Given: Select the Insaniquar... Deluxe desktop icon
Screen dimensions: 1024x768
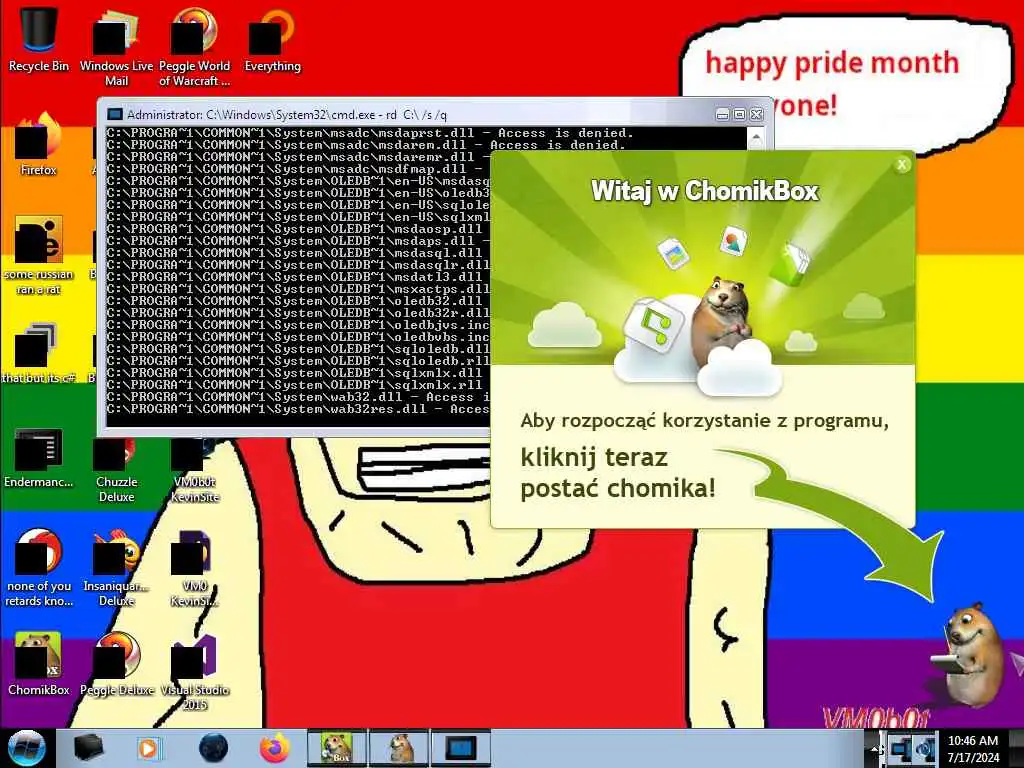Looking at the screenshot, I should click(116, 568).
